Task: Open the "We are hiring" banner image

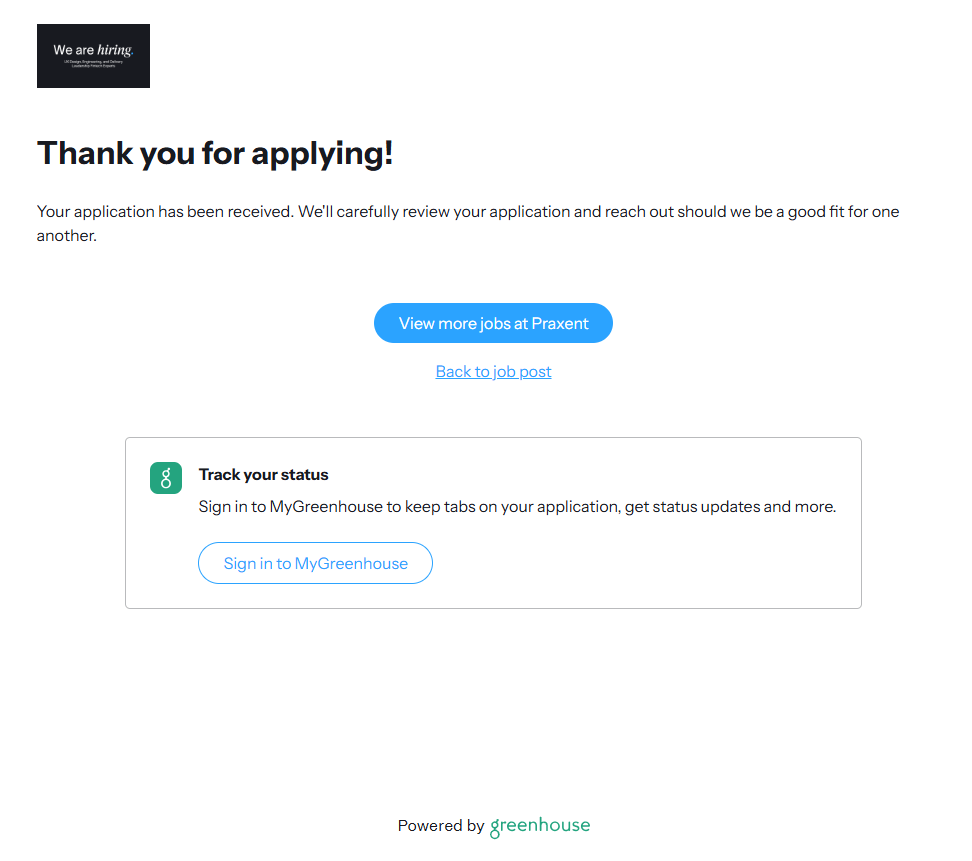Action: click(x=93, y=56)
